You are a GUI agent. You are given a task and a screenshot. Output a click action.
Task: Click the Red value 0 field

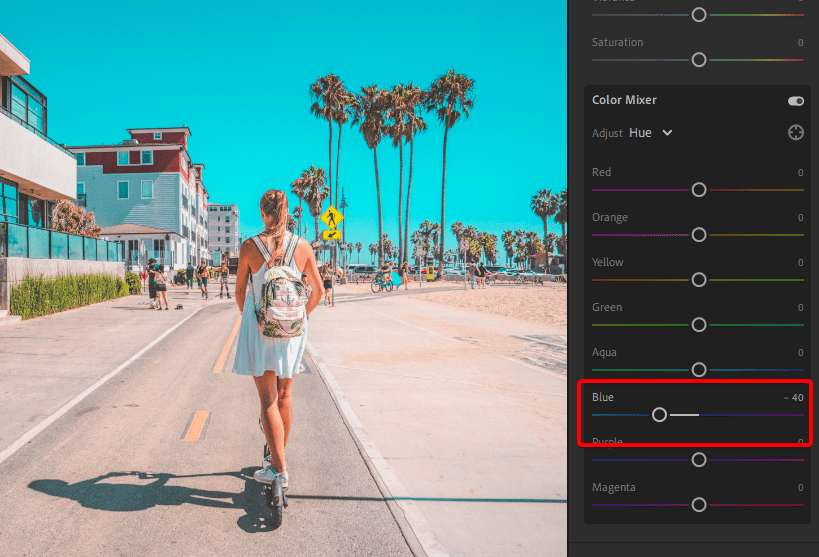800,173
